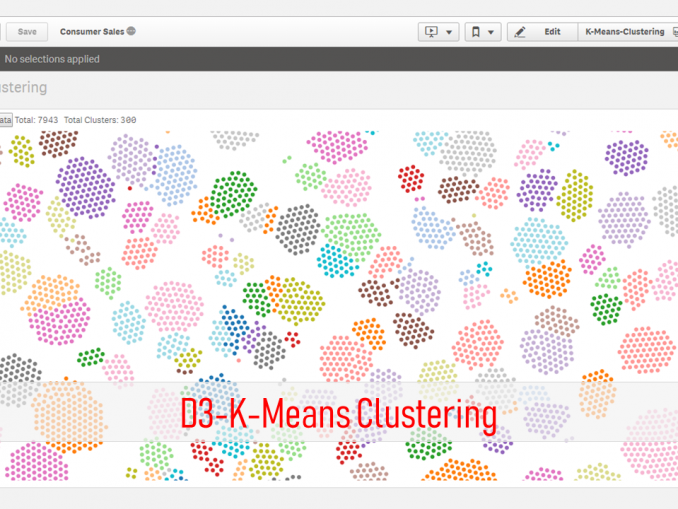
Task: Select the orange cluster on the right side
Action: coord(548,280)
